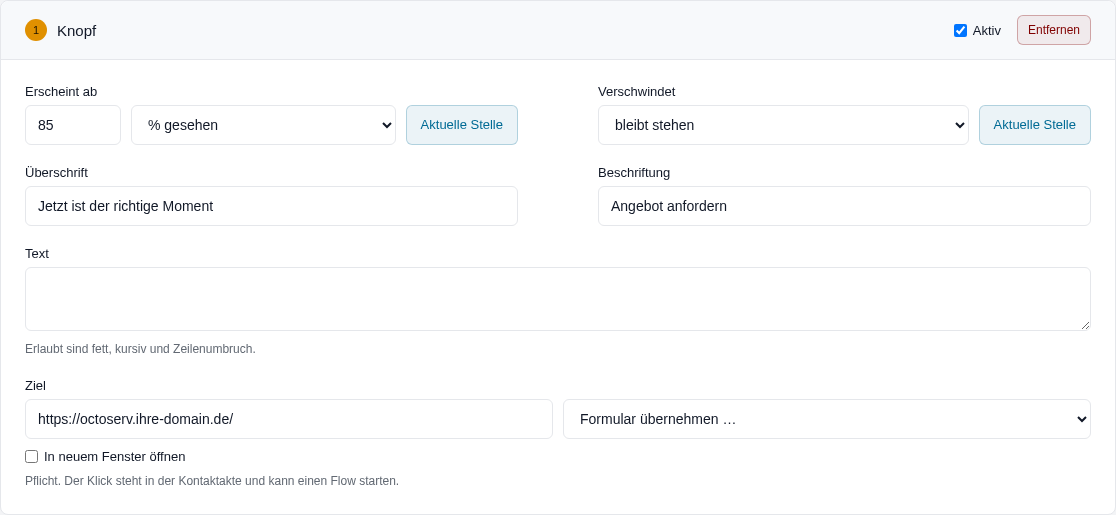Click the In neuem Fenster öffnen label
The image size is (1116, 515).
coord(115,457)
